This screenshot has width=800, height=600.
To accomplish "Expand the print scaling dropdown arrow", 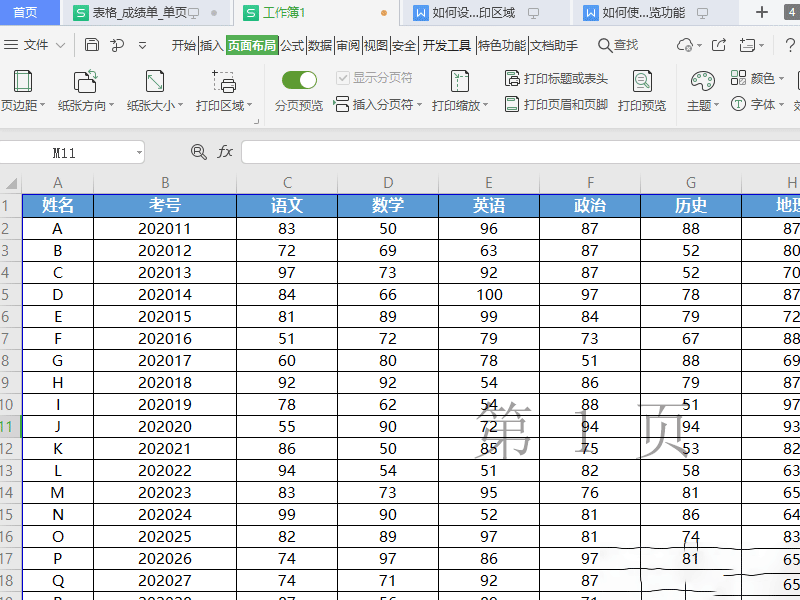I will pyautogui.click(x=486, y=105).
